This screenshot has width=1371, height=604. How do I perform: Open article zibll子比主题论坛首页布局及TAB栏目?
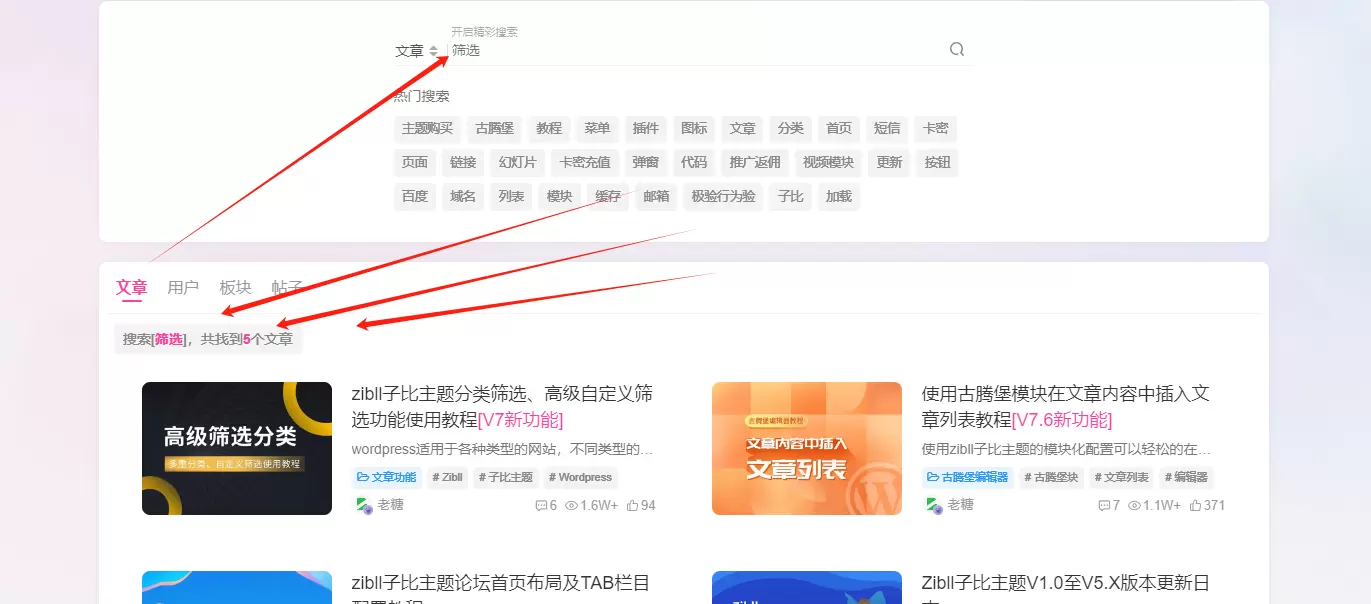pyautogui.click(x=501, y=590)
